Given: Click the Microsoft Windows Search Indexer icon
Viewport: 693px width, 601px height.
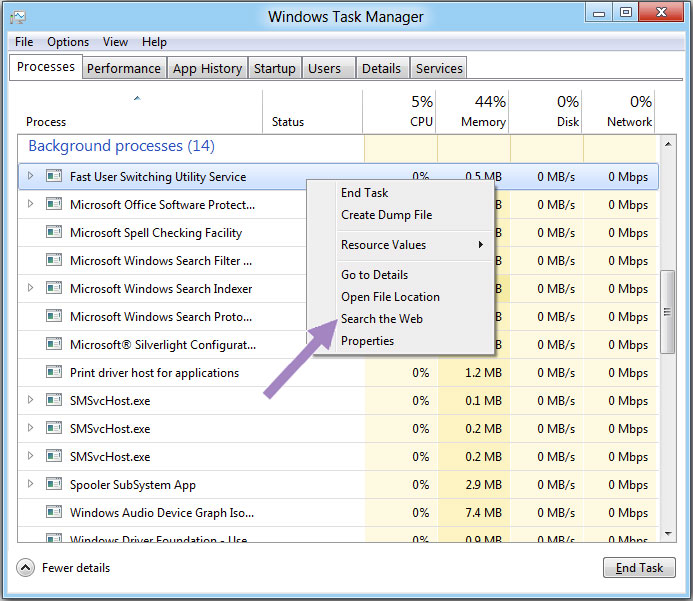Looking at the screenshot, I should (53, 289).
